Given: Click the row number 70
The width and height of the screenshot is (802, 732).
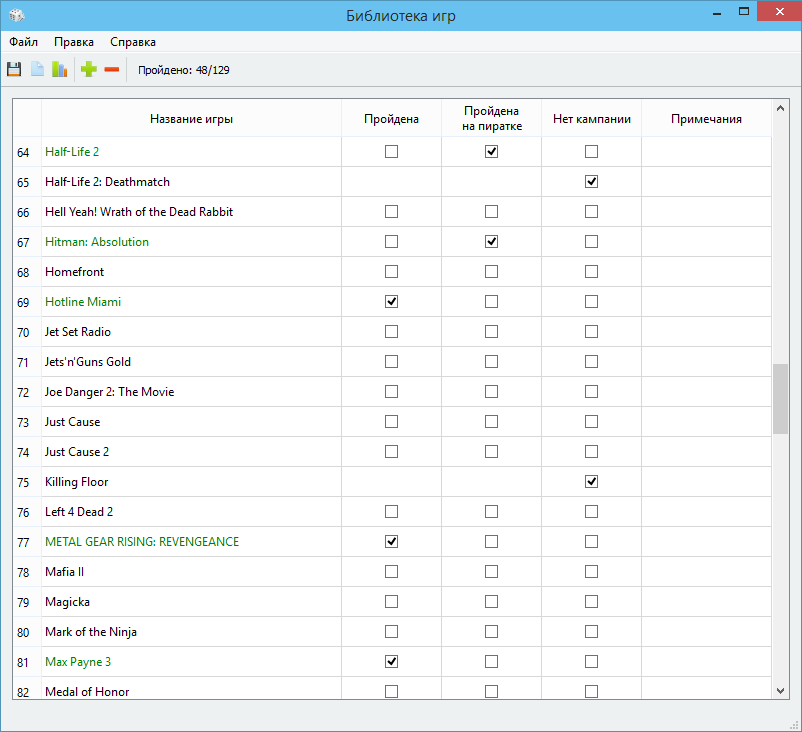Looking at the screenshot, I should (23, 332).
